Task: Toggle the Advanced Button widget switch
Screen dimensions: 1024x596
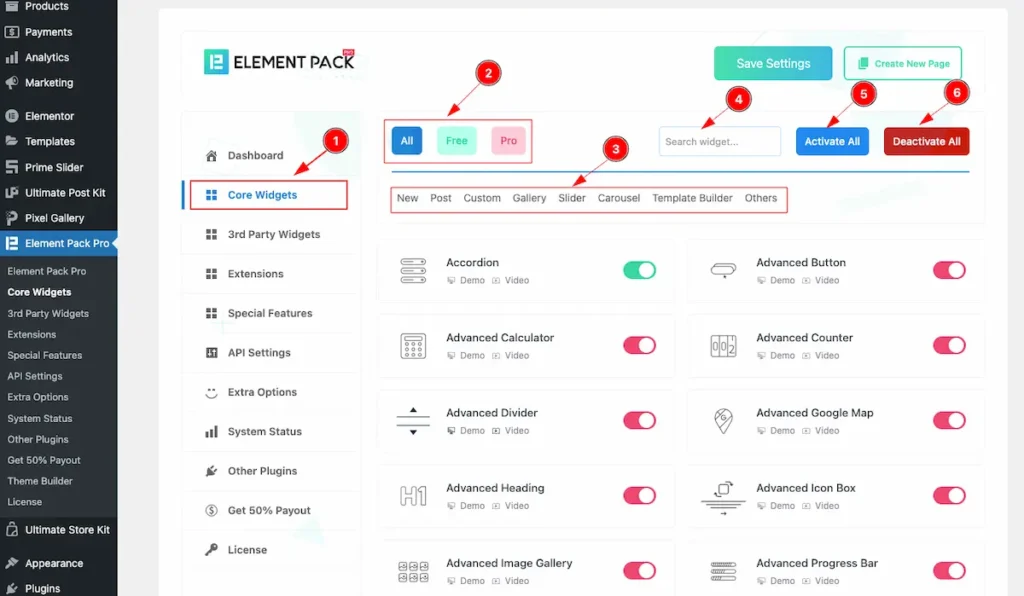Action: [x=949, y=270]
